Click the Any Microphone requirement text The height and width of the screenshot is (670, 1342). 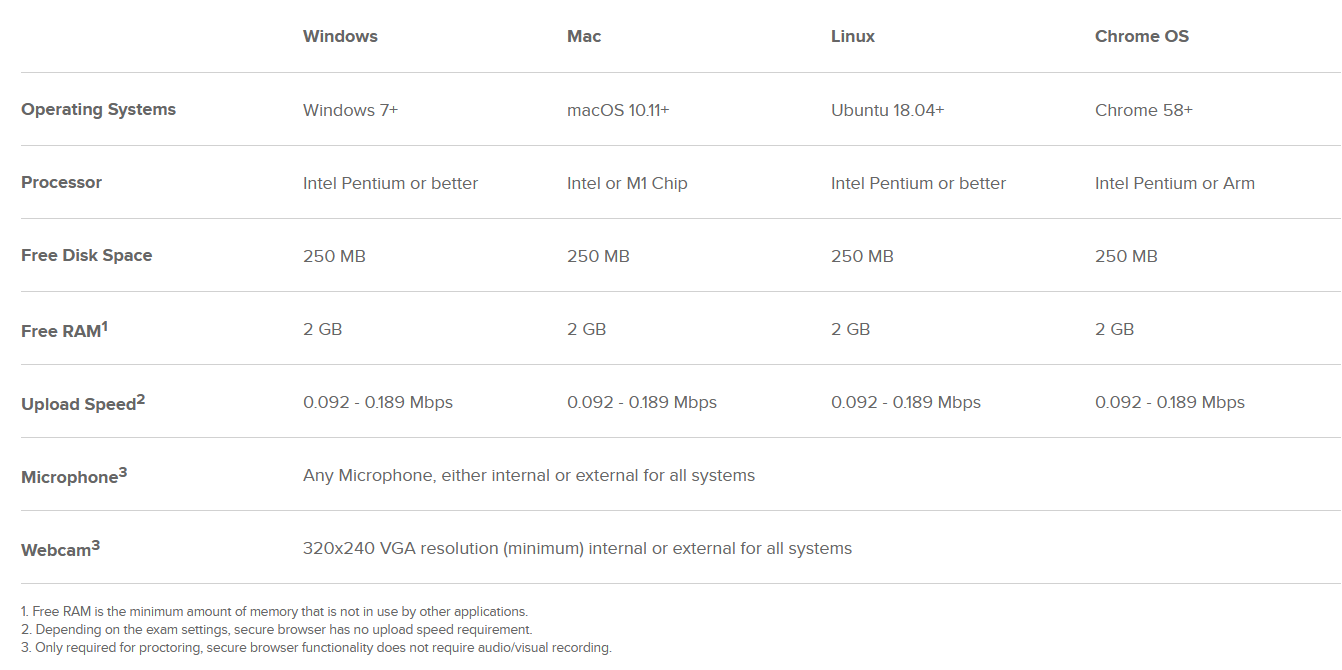pyautogui.click(x=528, y=475)
